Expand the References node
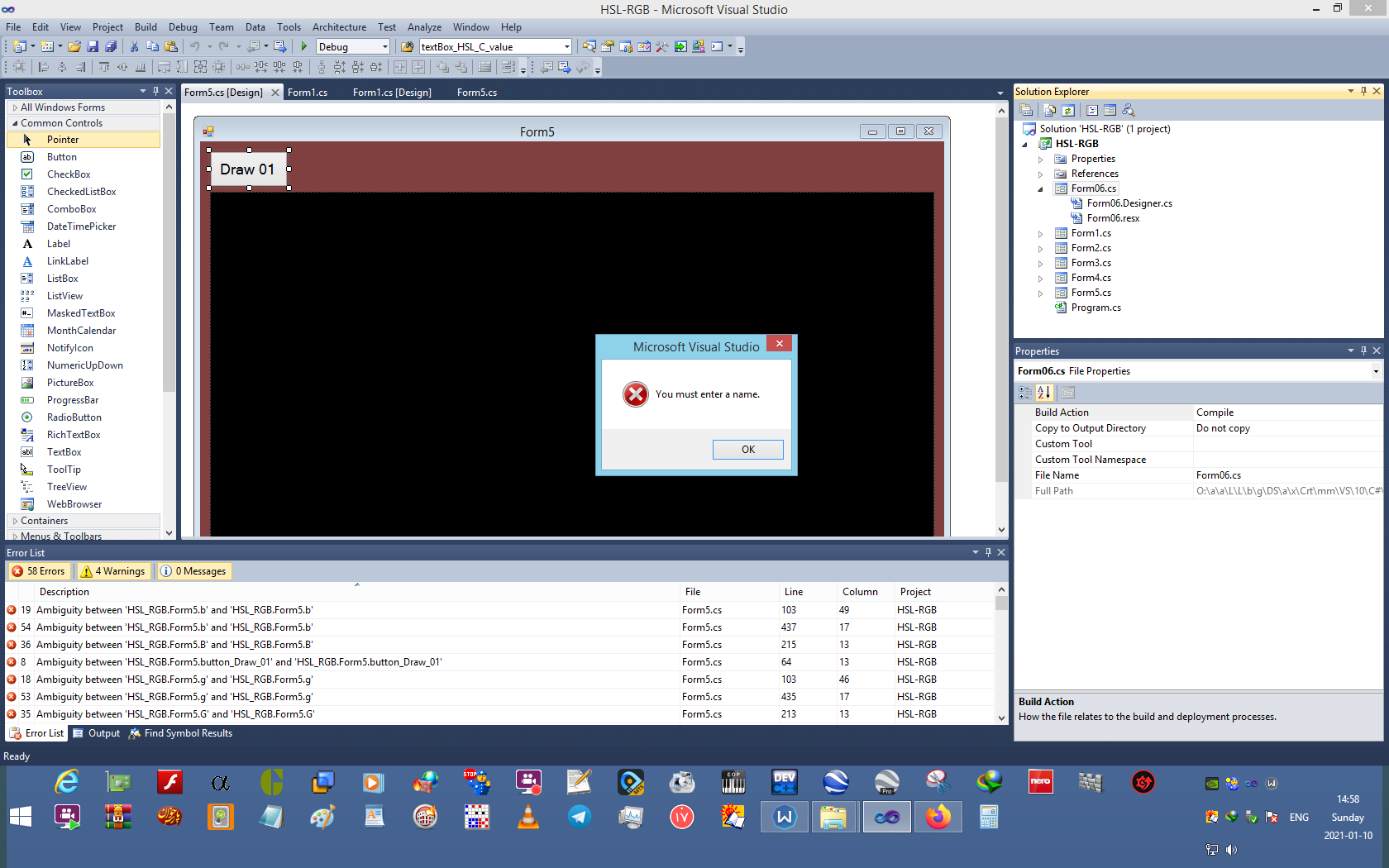The image size is (1389, 868). pyautogui.click(x=1041, y=174)
